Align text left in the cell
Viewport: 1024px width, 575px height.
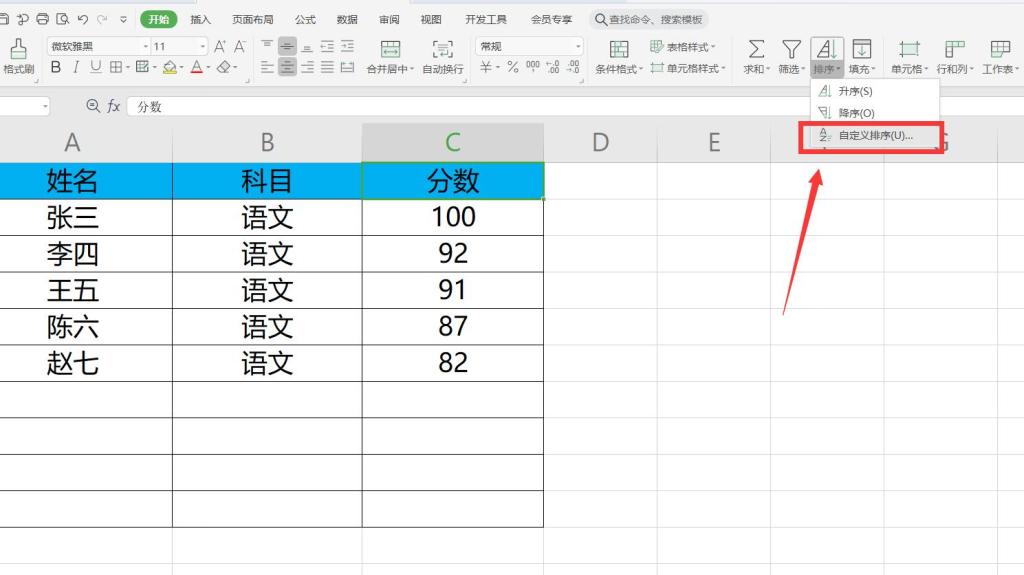pos(266,67)
